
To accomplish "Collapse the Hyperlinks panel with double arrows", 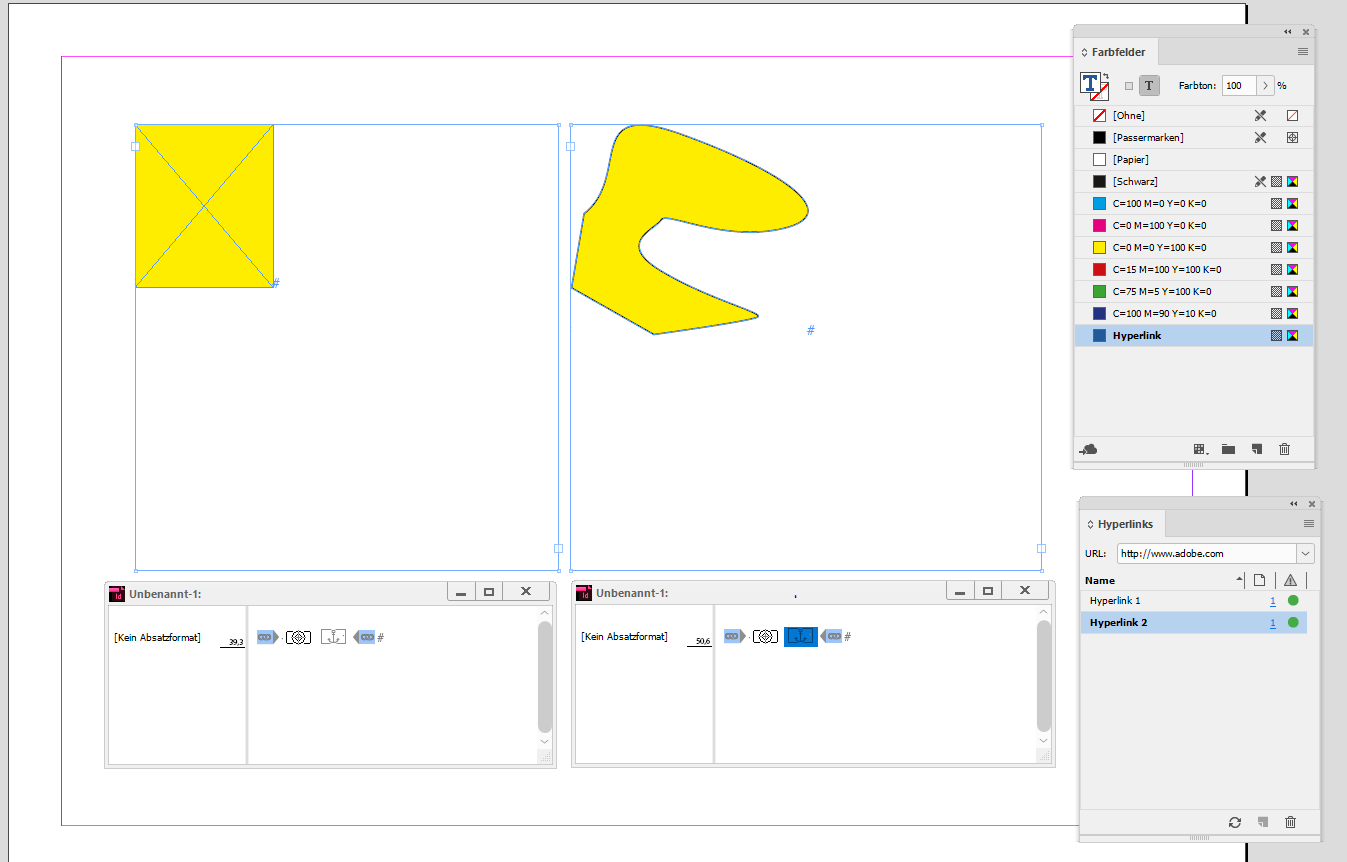I will pos(1294,504).
